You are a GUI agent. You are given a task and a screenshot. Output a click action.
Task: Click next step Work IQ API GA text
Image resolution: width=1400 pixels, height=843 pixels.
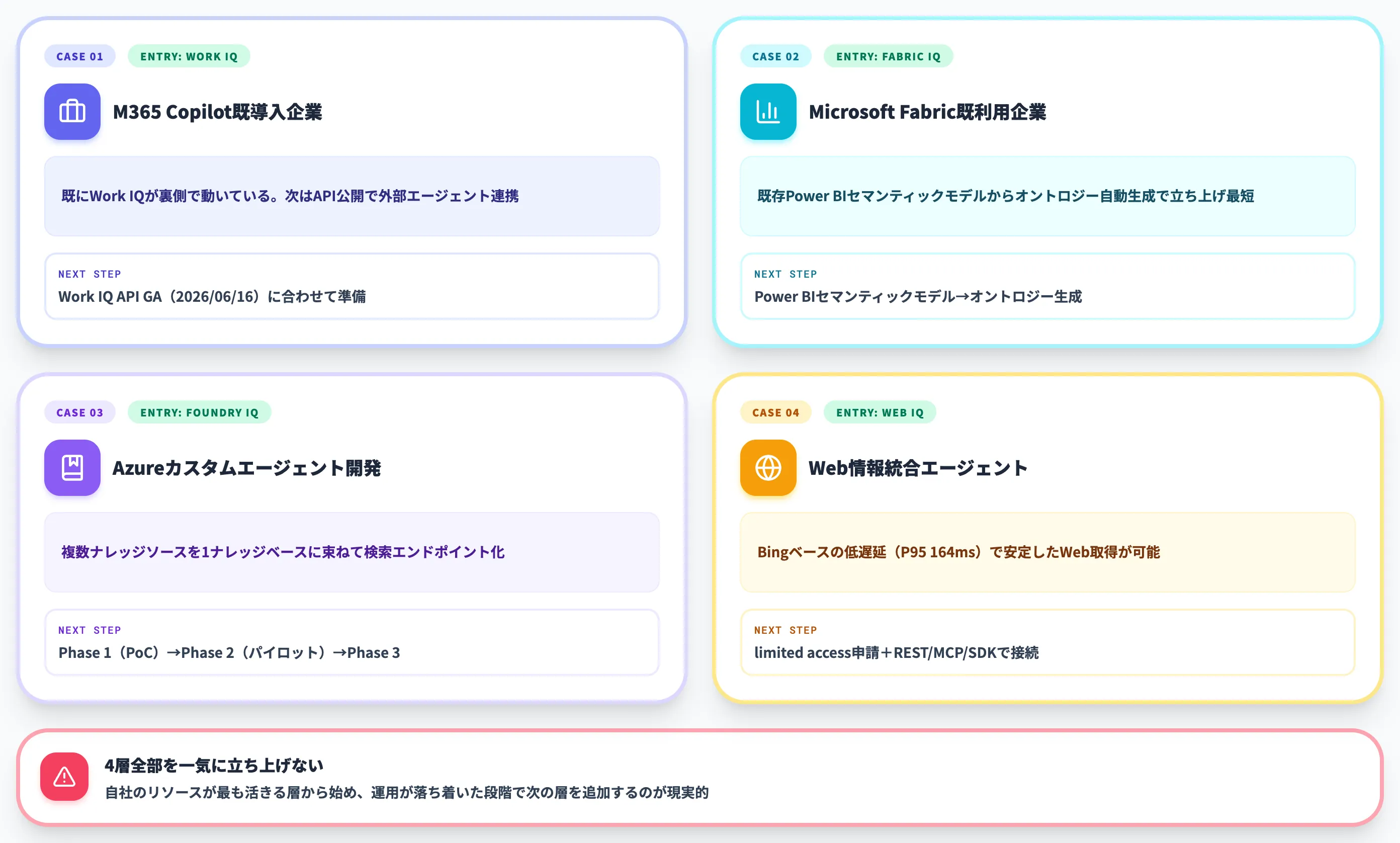[212, 297]
